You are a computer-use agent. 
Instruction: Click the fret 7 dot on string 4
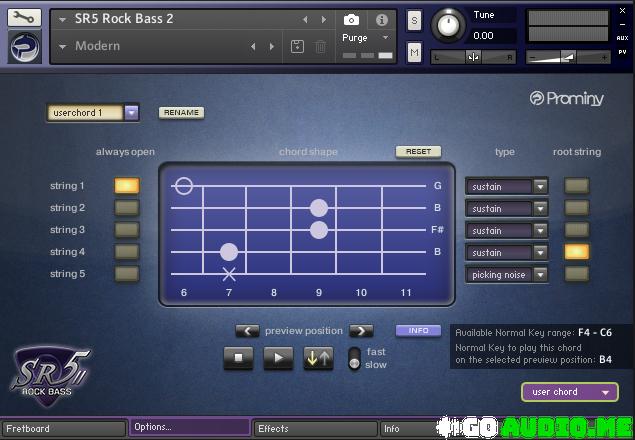(229, 252)
